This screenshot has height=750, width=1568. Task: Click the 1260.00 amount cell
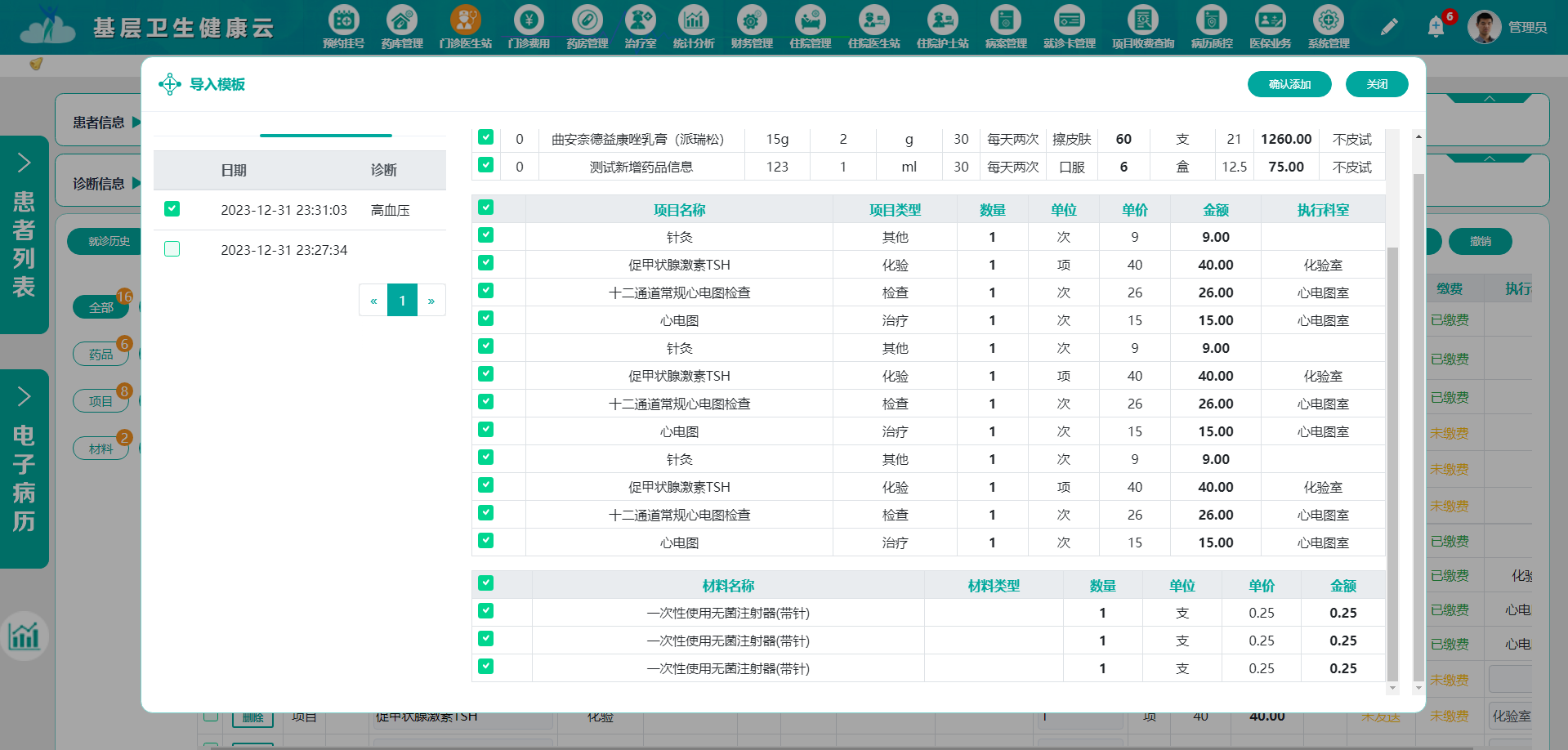click(1286, 139)
